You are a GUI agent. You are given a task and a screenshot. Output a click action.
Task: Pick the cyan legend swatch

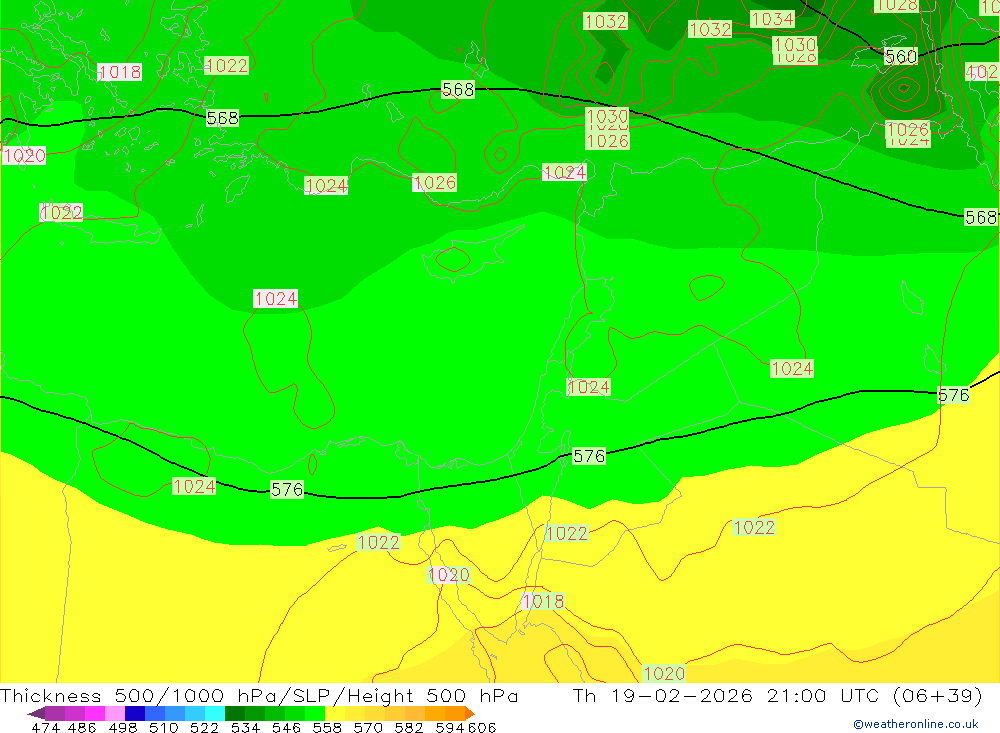215,713
